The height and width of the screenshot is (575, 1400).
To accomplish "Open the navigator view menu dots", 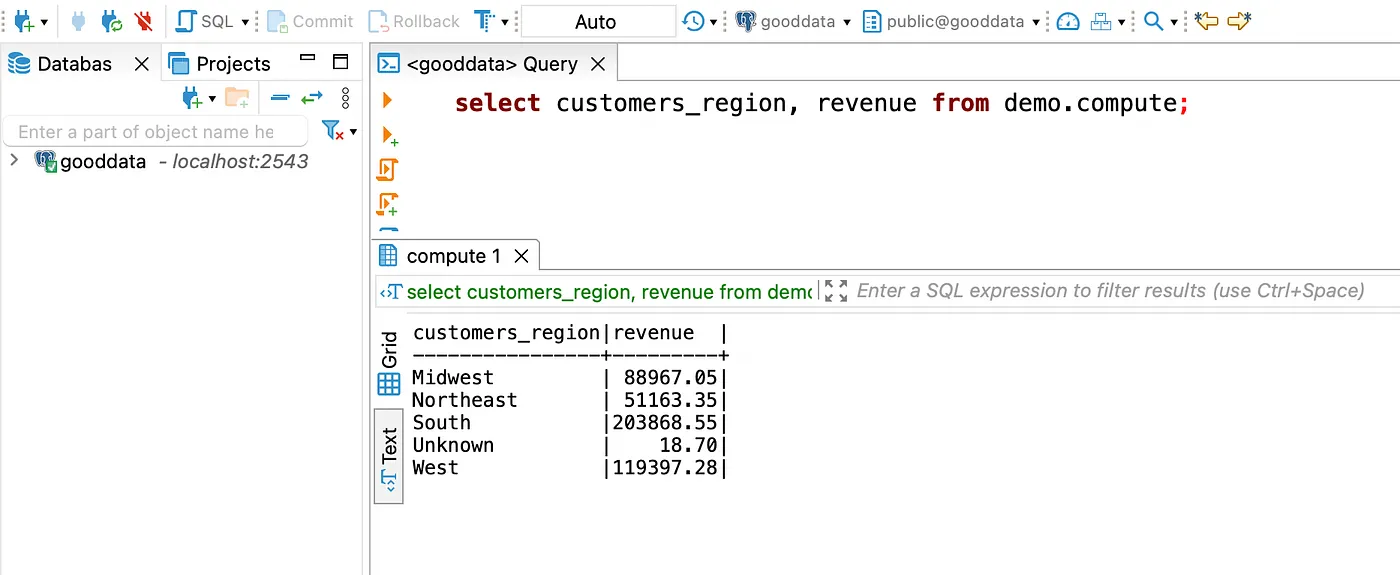I will [345, 97].
